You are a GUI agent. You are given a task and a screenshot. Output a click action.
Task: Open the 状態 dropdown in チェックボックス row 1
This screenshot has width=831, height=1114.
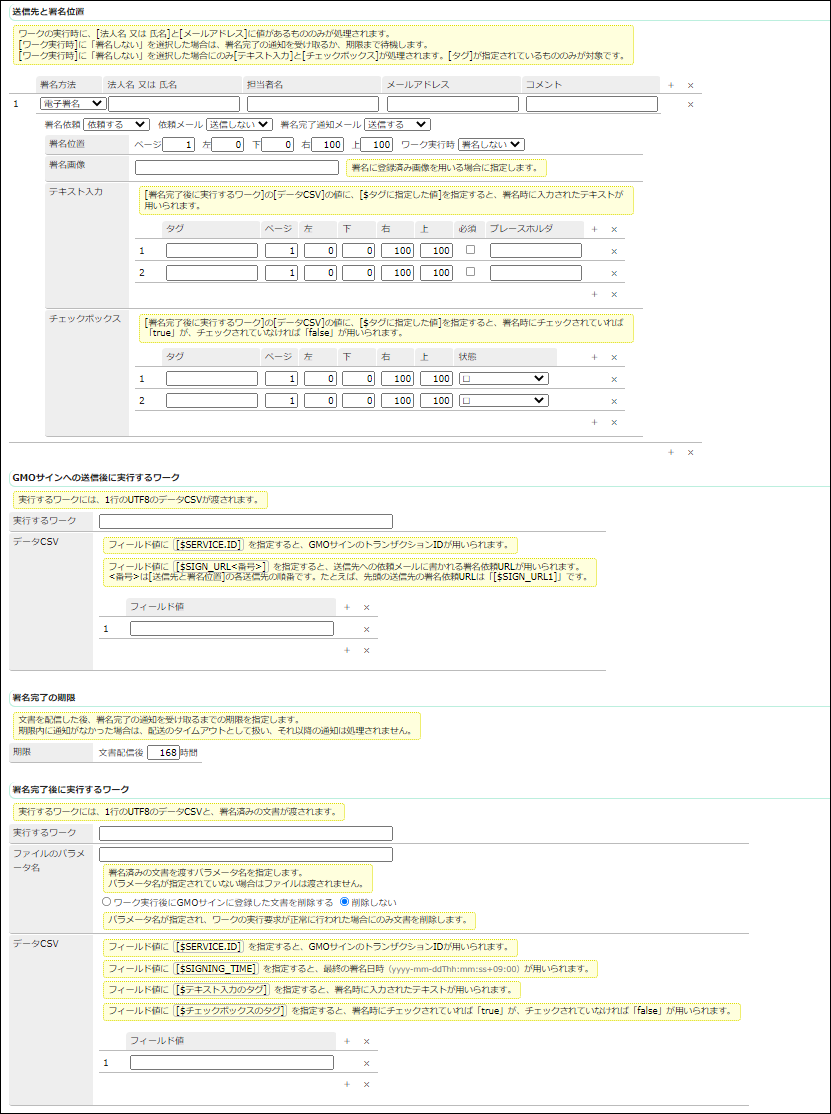(503, 378)
